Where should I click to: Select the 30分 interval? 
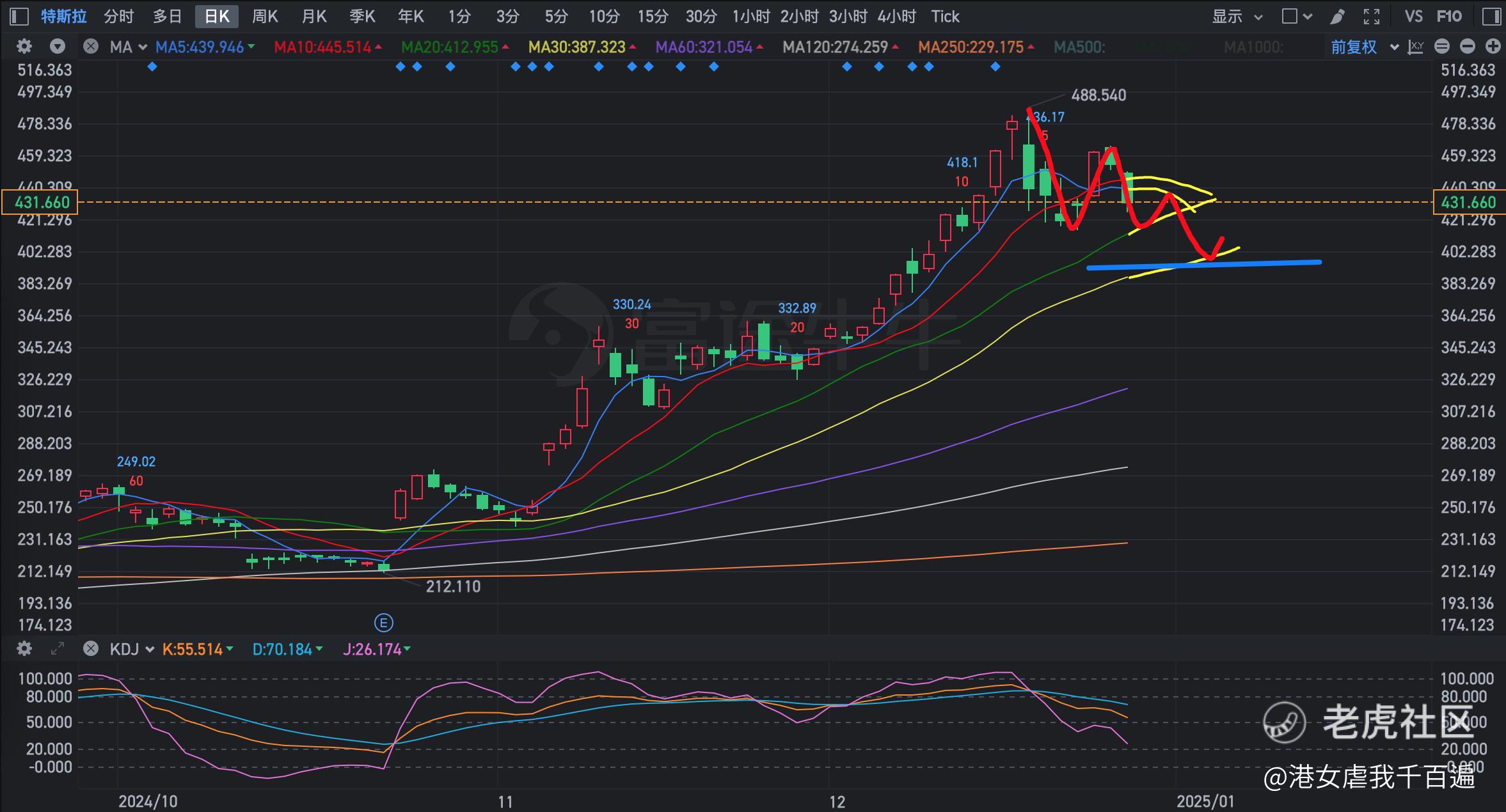coord(701,17)
